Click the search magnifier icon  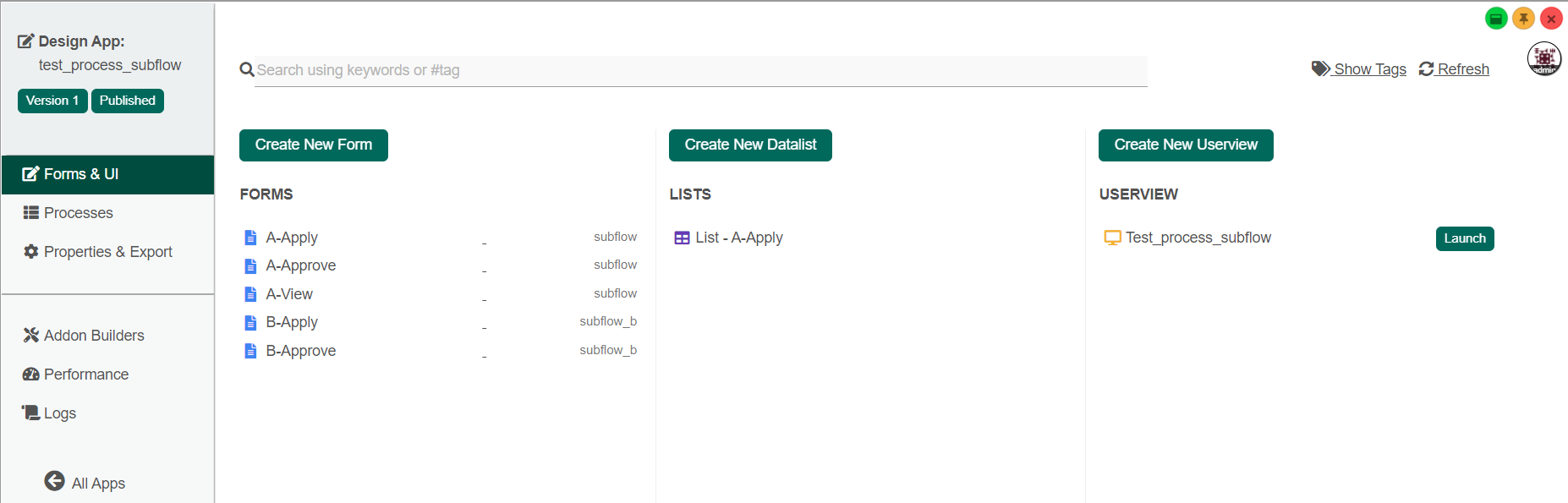[x=247, y=69]
